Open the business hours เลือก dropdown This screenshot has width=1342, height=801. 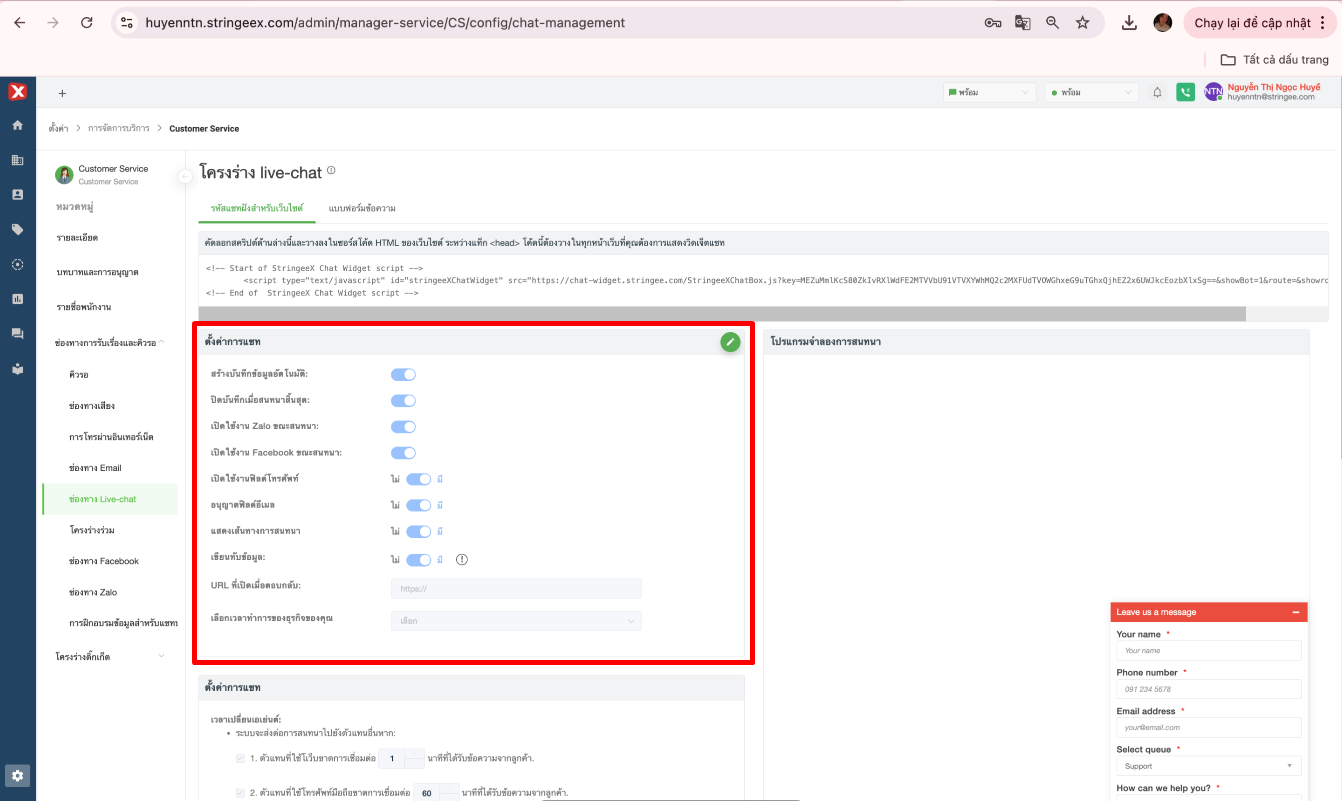coord(516,621)
